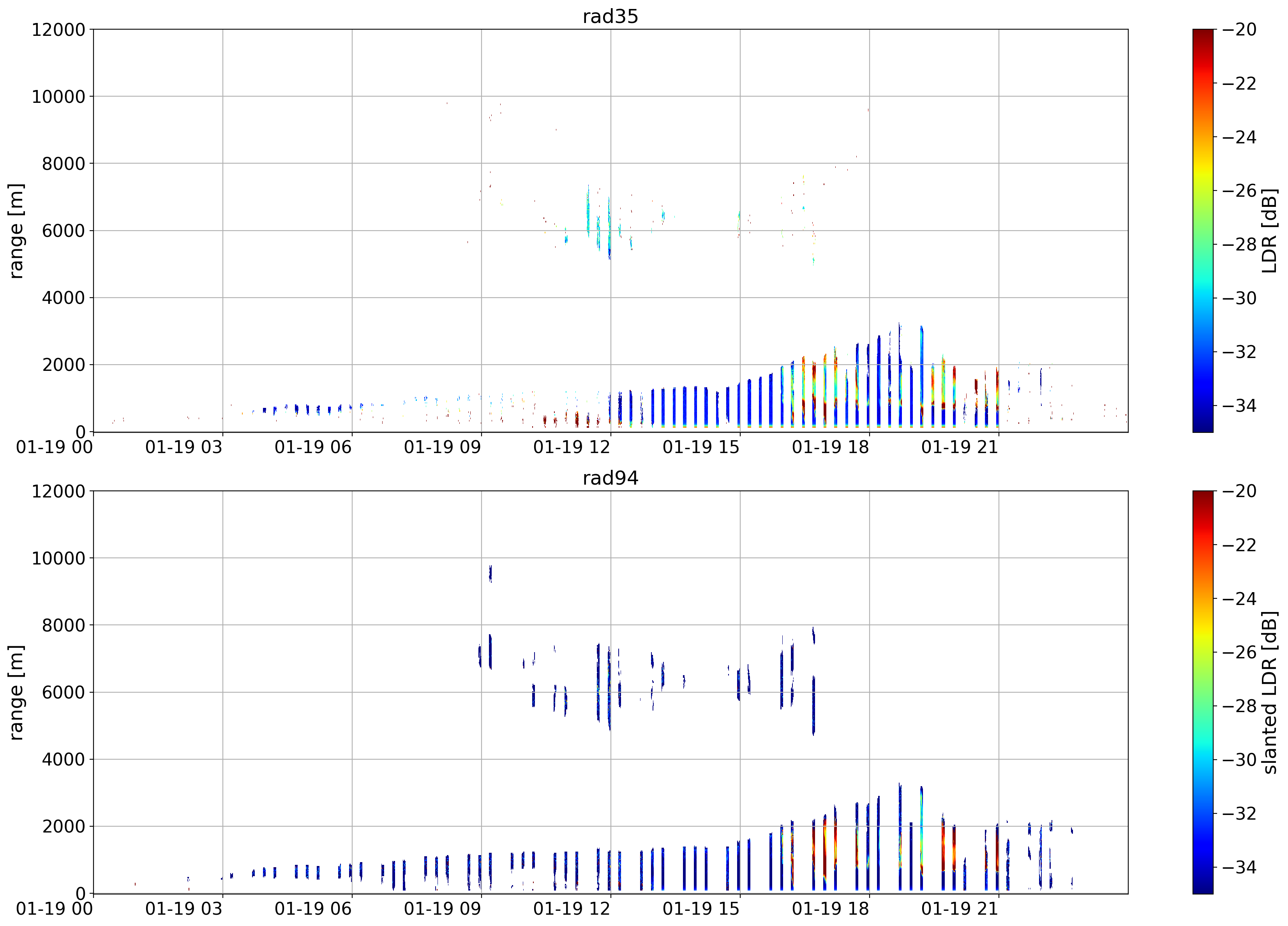
Task: Click the 2000 y-axis tick of rad35
Action: pos(63,365)
